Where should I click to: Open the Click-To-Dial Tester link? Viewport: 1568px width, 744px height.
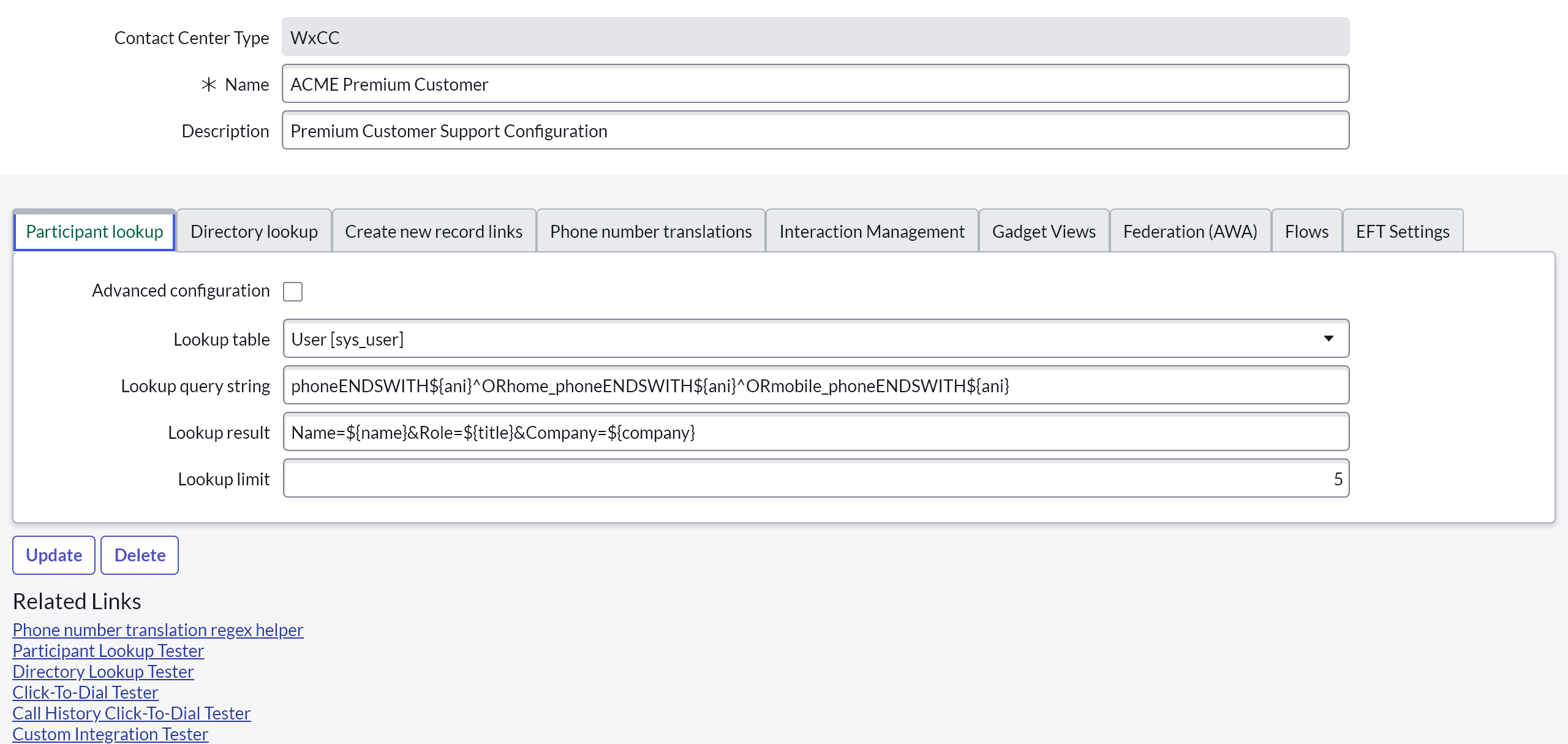pyautogui.click(x=85, y=693)
